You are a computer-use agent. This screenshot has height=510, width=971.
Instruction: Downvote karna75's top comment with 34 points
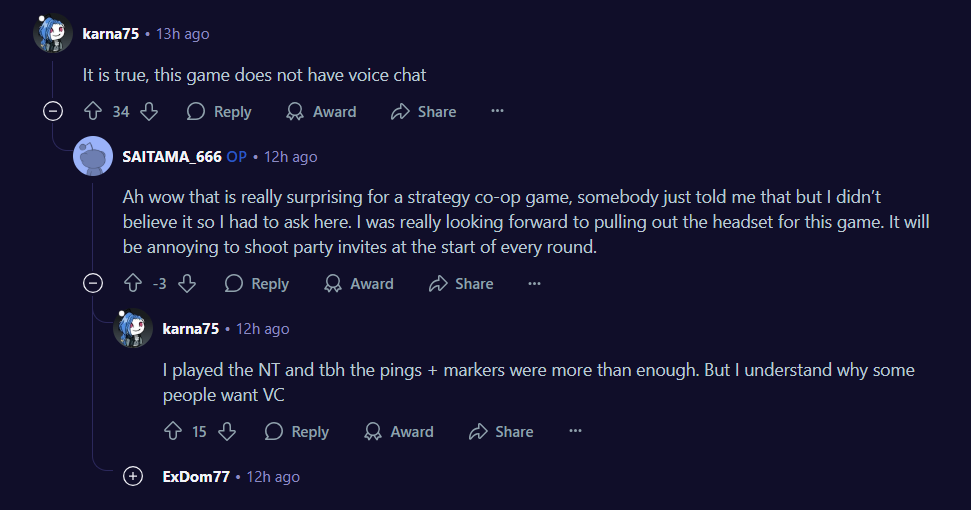point(149,112)
